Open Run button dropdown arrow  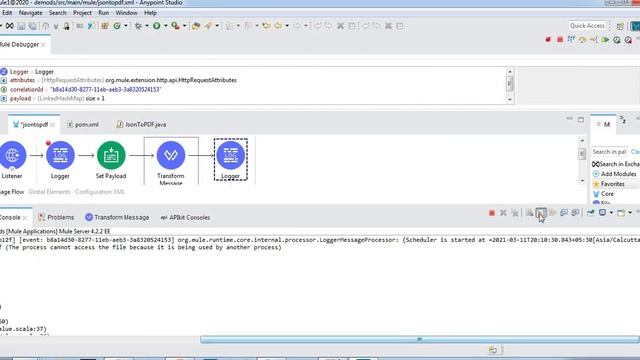click(x=165, y=26)
